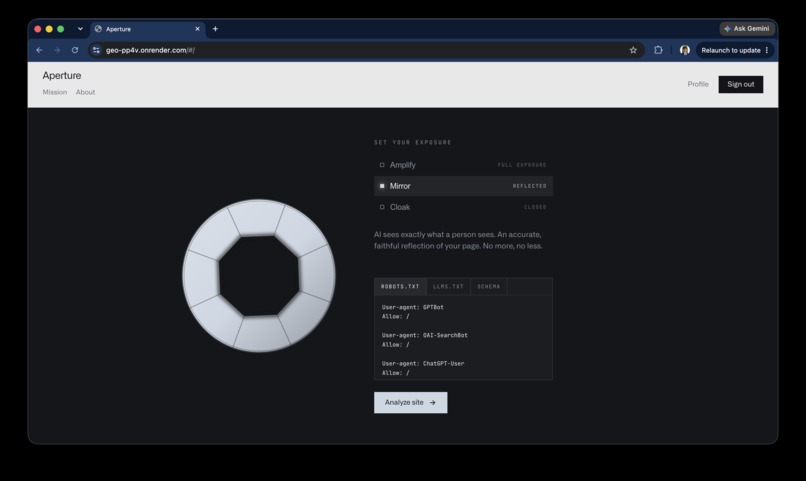This screenshot has width=806, height=481.
Task: Open a new tab with the plus icon
Action: tap(215, 29)
